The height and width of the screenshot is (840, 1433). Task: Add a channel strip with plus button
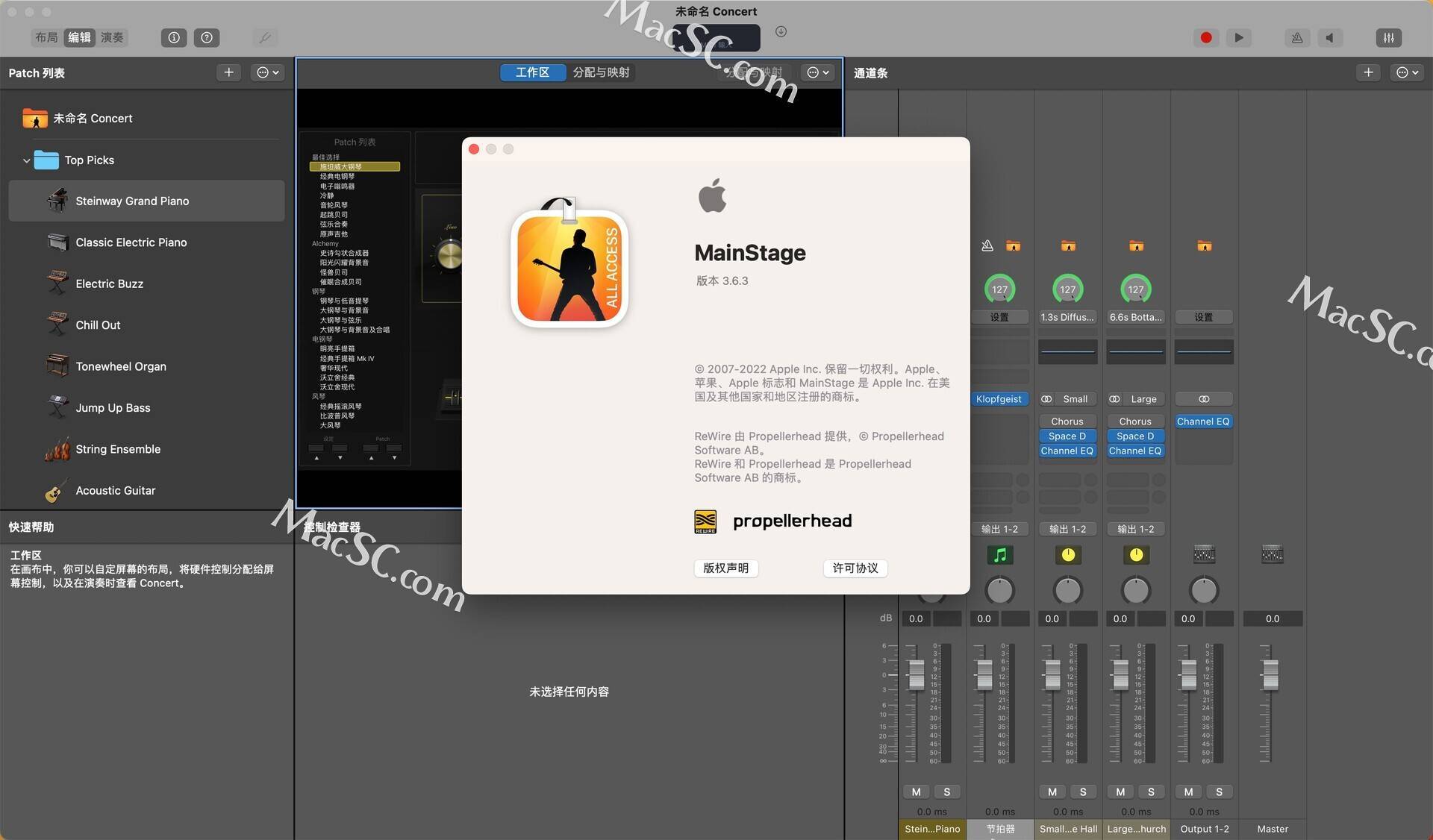[1368, 72]
